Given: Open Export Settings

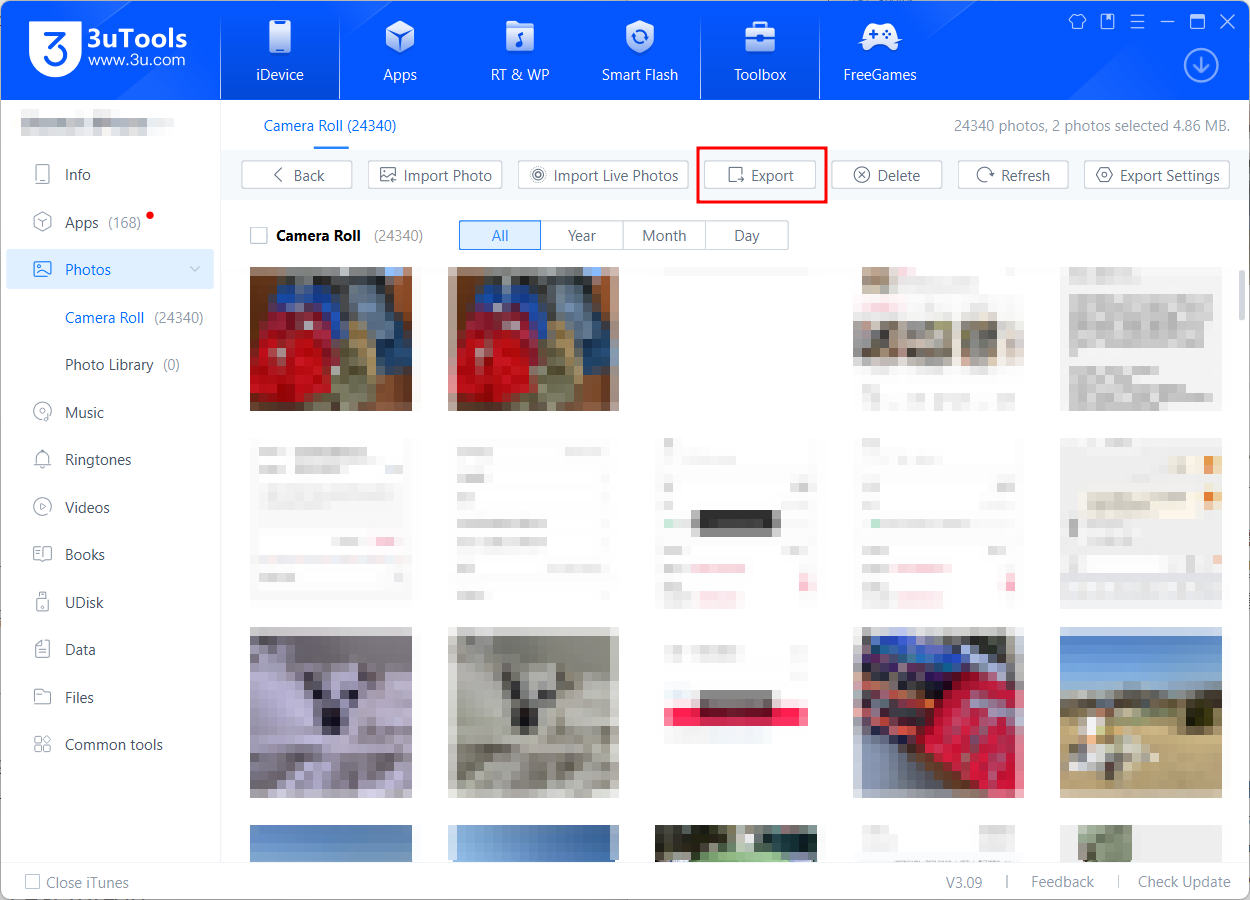Looking at the screenshot, I should (1156, 174).
